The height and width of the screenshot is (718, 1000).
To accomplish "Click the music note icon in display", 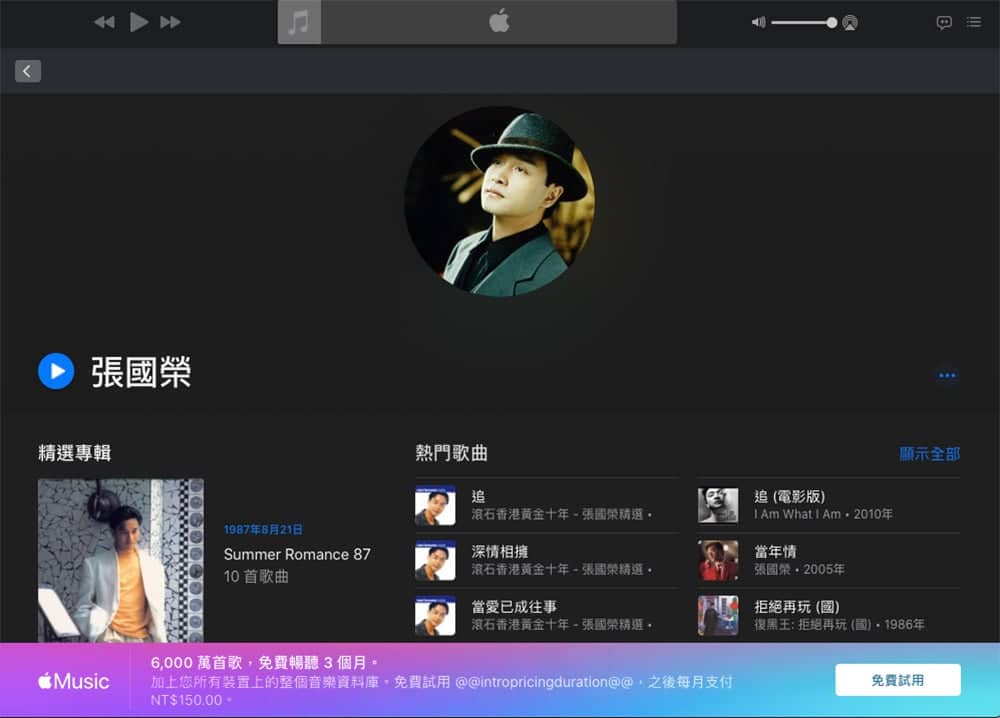I will point(299,22).
